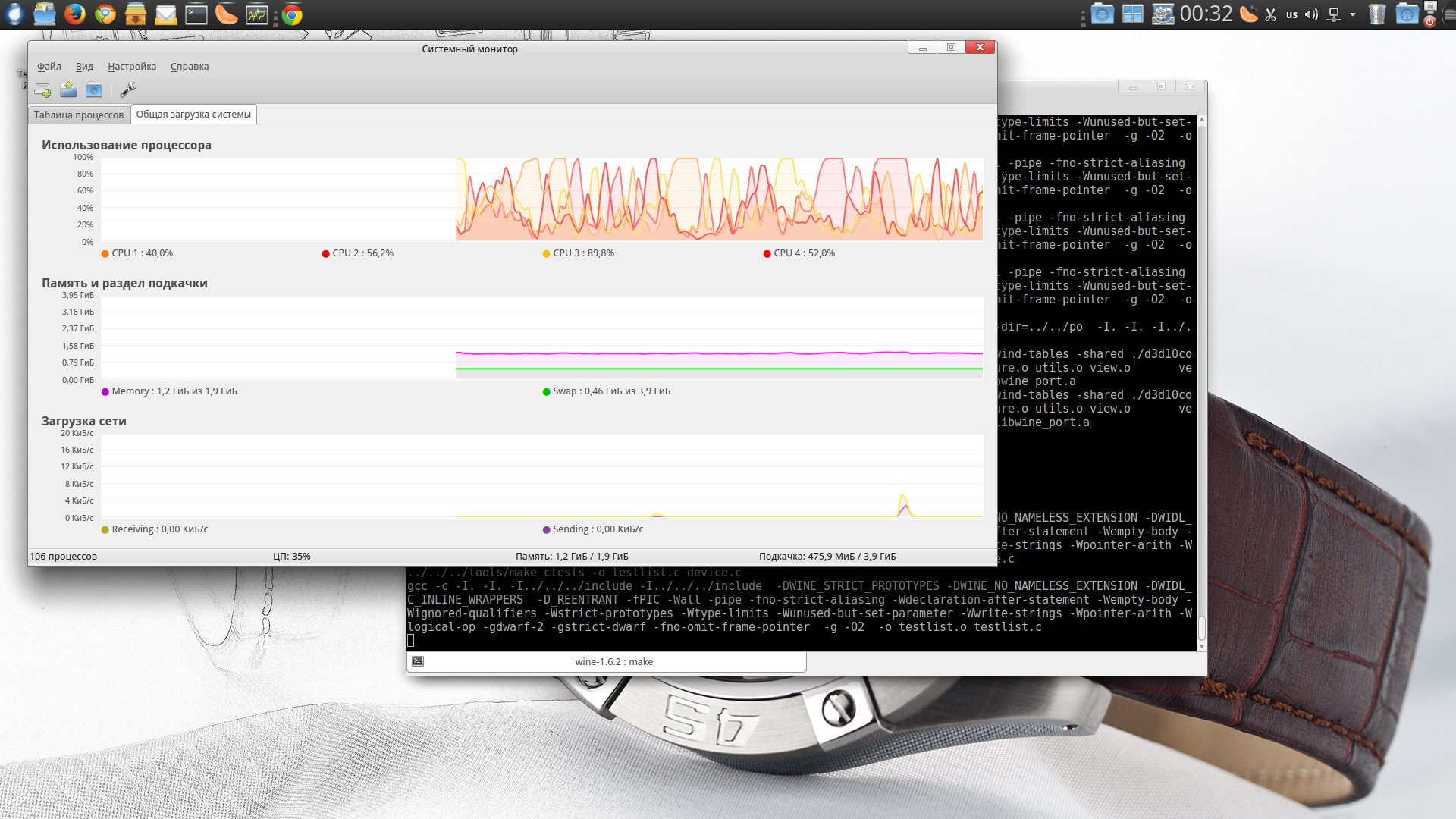The width and height of the screenshot is (1456, 819).
Task: Click the new worksheet toolbar icon
Action: (42, 90)
